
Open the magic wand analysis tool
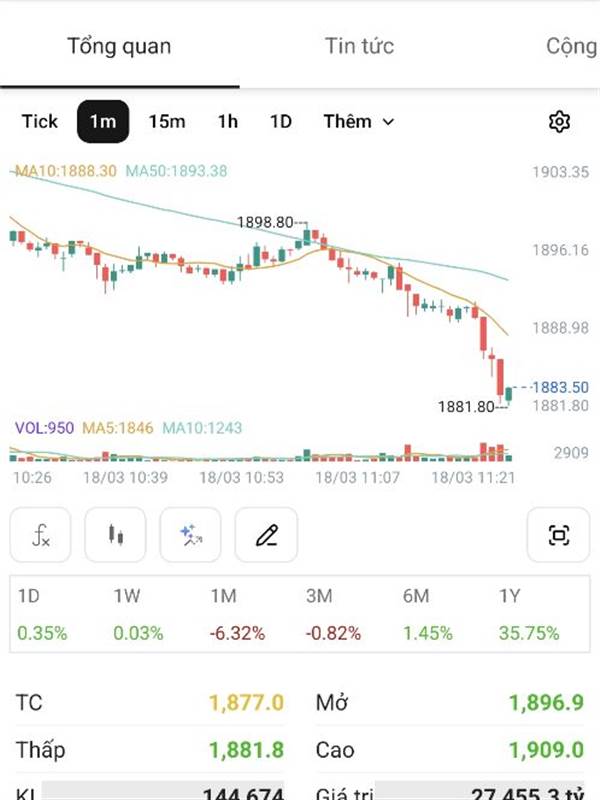click(x=191, y=535)
